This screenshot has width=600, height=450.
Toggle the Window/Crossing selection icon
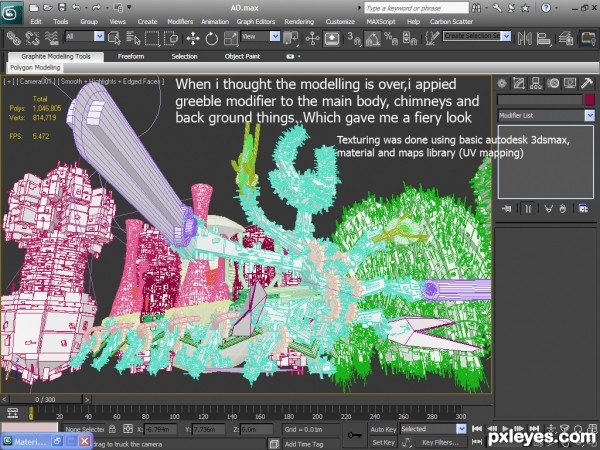(x=171, y=38)
